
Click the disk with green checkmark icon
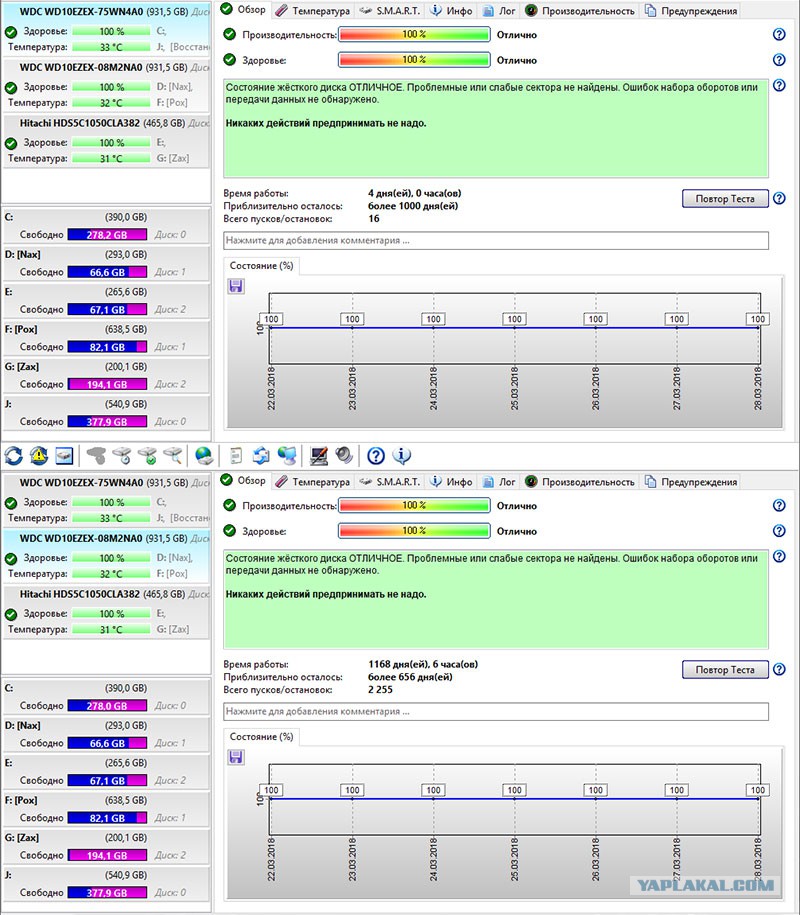148,455
